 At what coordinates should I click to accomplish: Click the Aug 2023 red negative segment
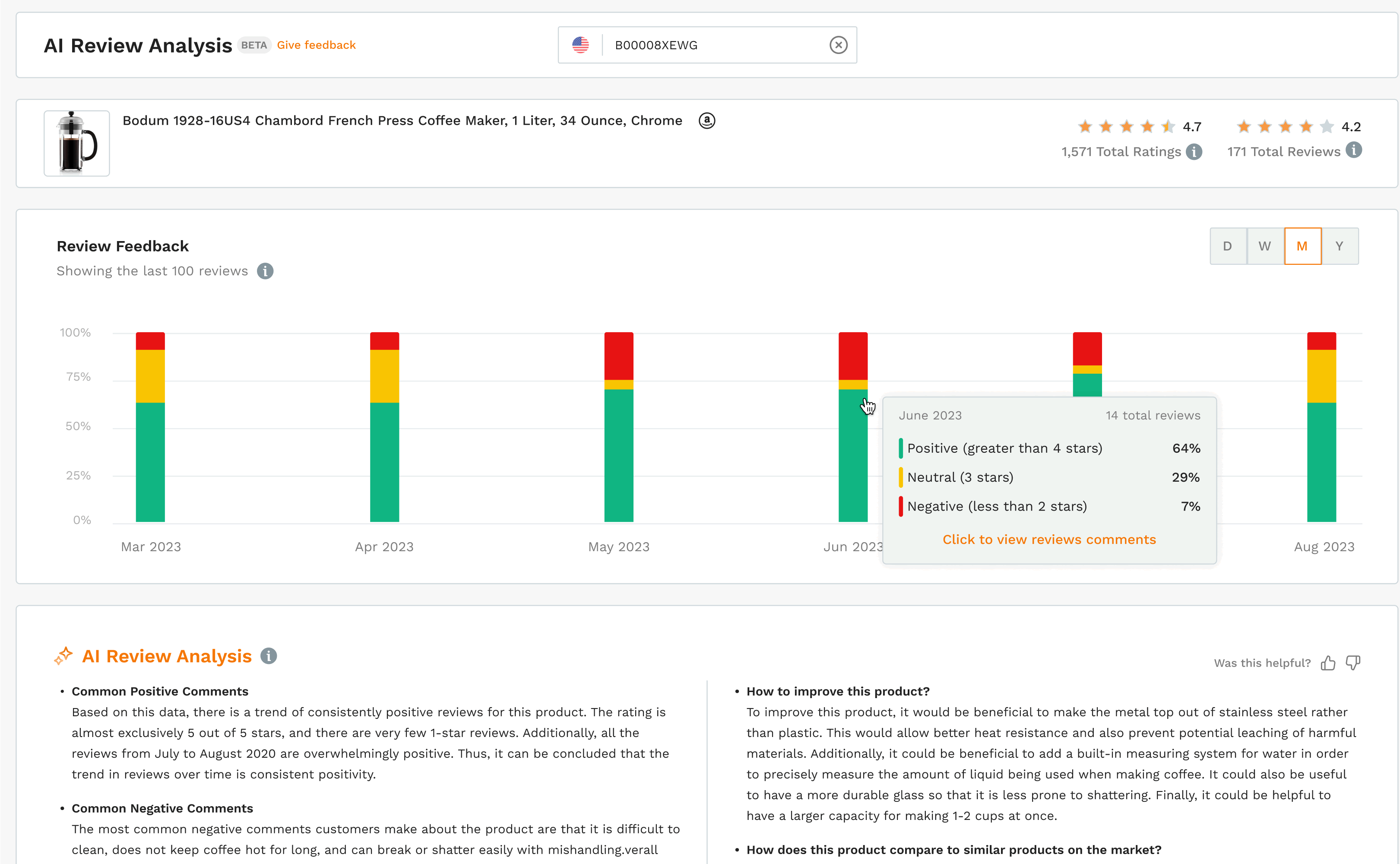[1321, 340]
